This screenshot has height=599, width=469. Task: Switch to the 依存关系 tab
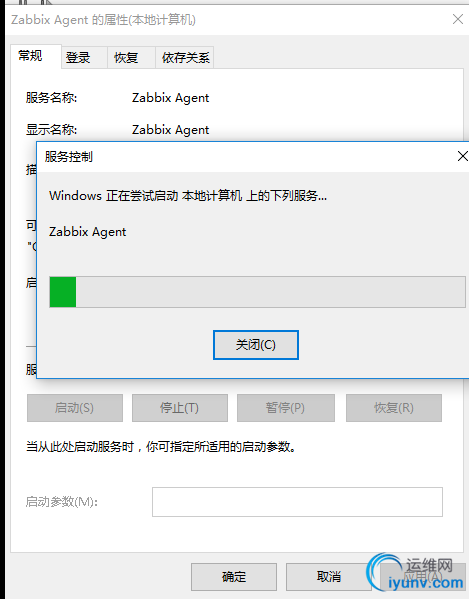click(x=184, y=58)
